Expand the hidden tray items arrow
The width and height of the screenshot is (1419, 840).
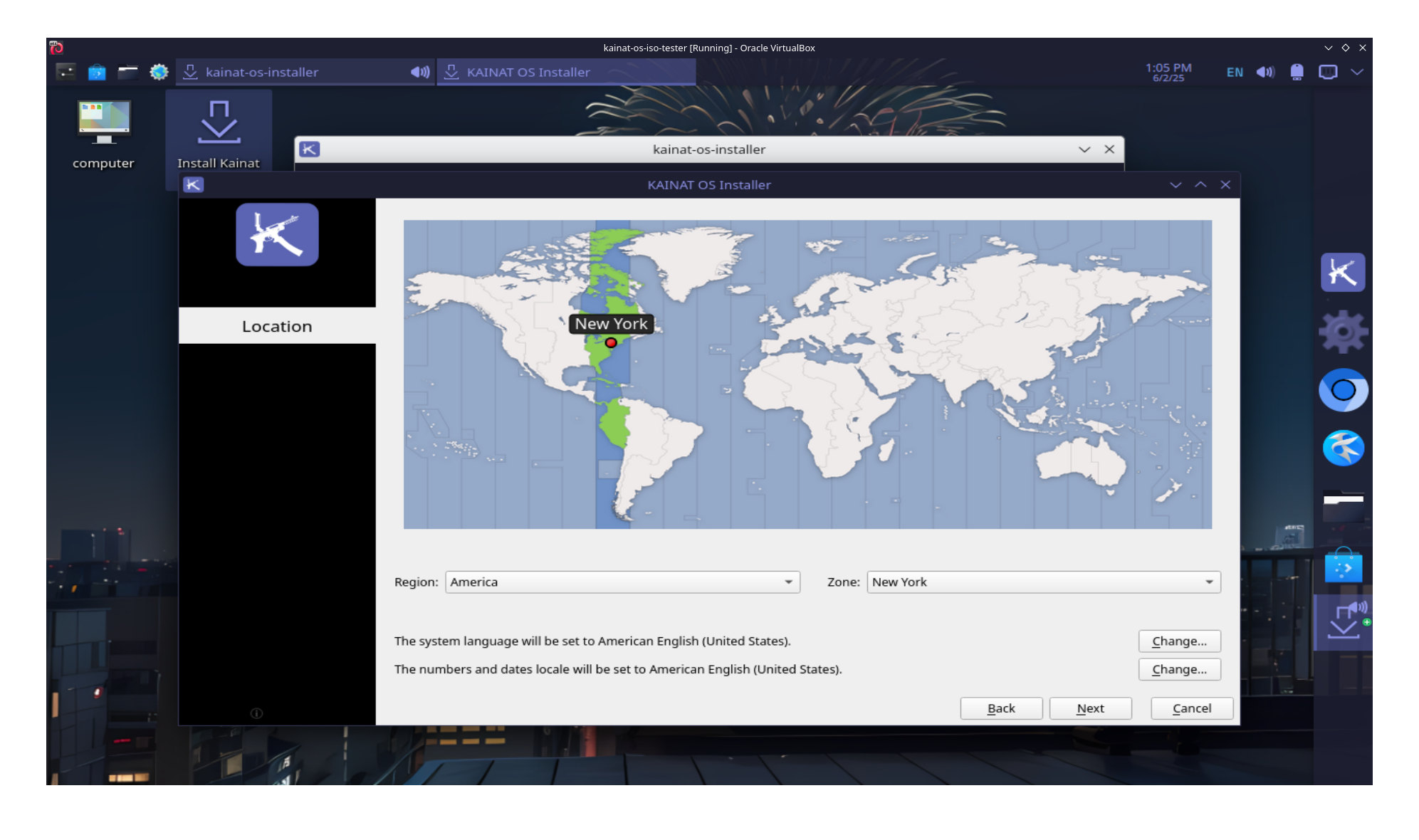[x=1357, y=72]
